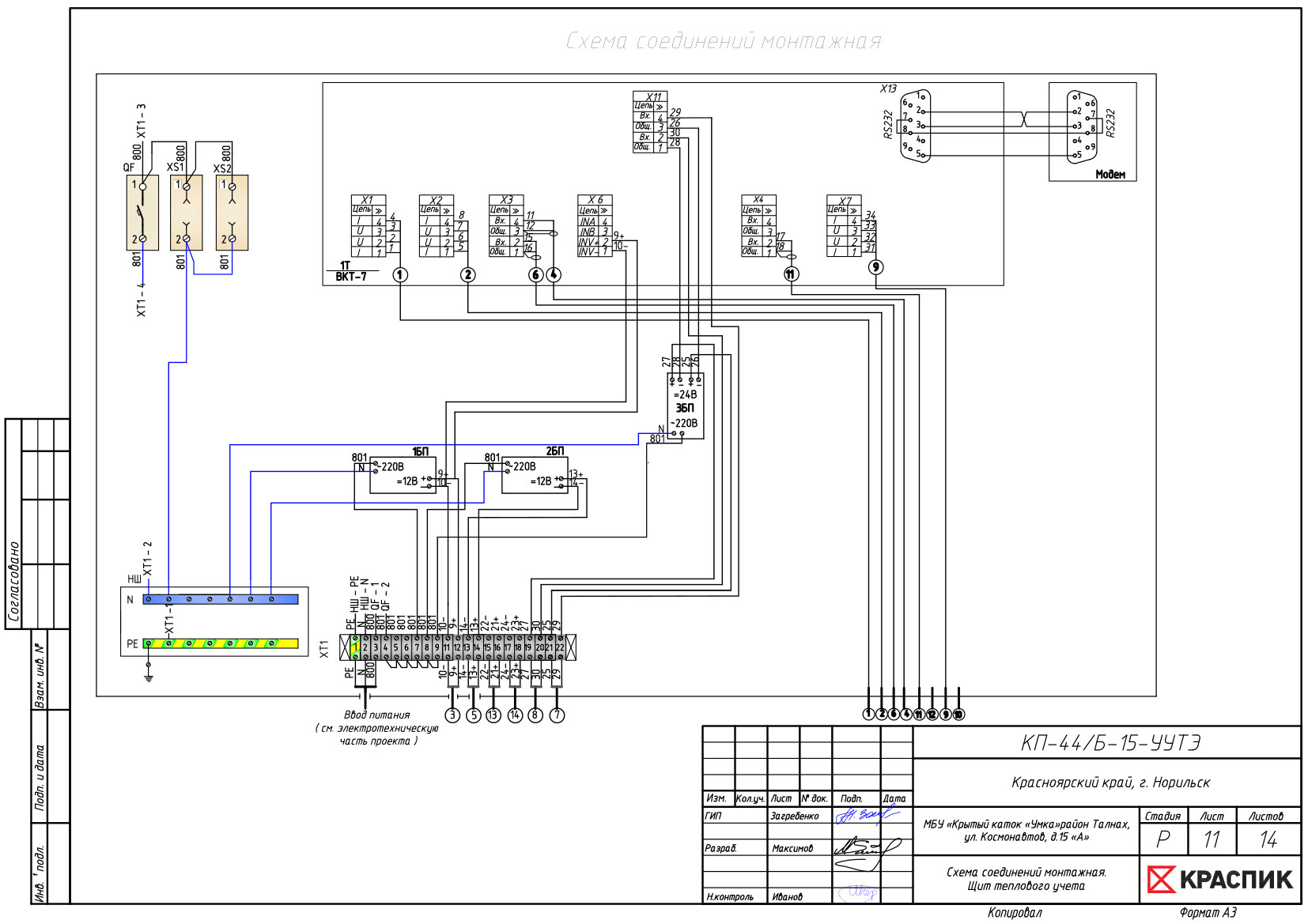
Task: Select the XS1 socket symbol
Action: [187, 213]
